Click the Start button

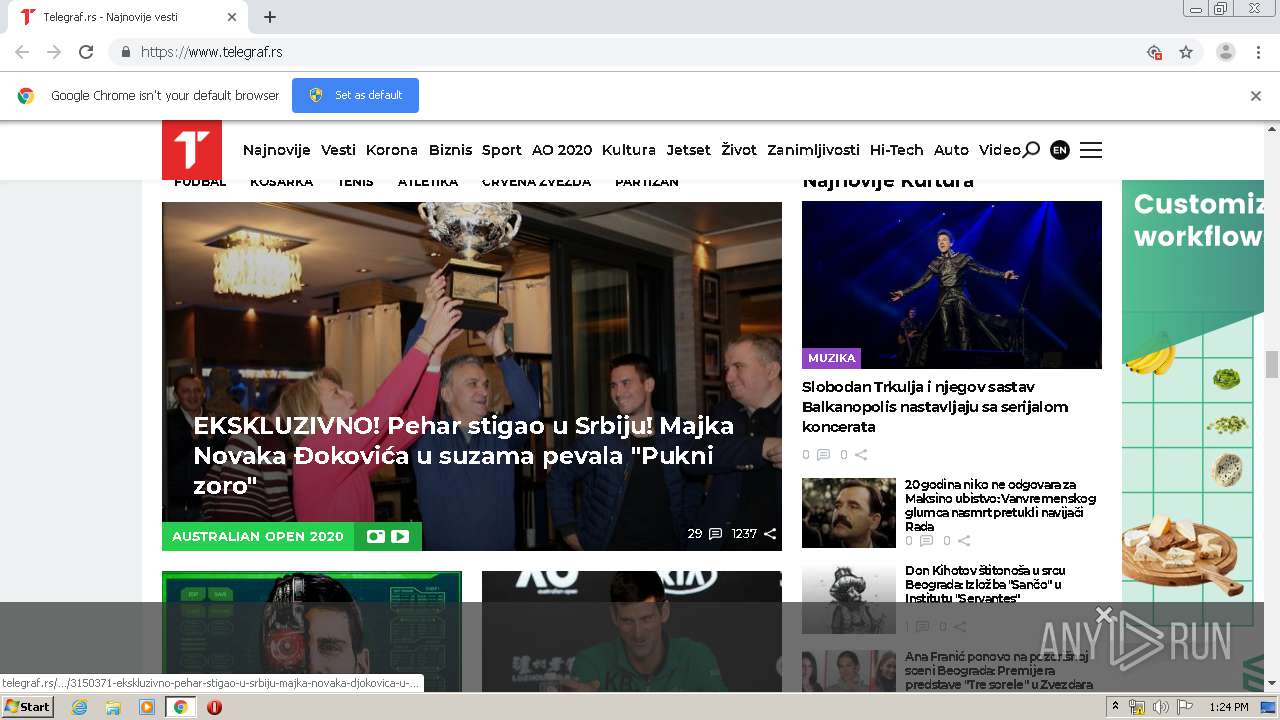coord(28,707)
